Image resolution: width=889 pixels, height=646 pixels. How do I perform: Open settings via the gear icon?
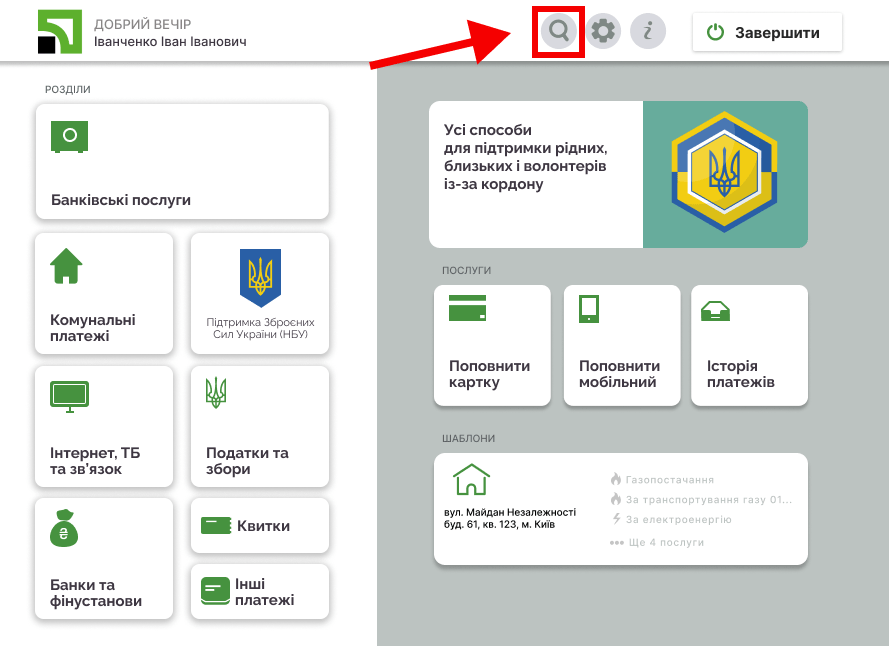click(x=603, y=31)
